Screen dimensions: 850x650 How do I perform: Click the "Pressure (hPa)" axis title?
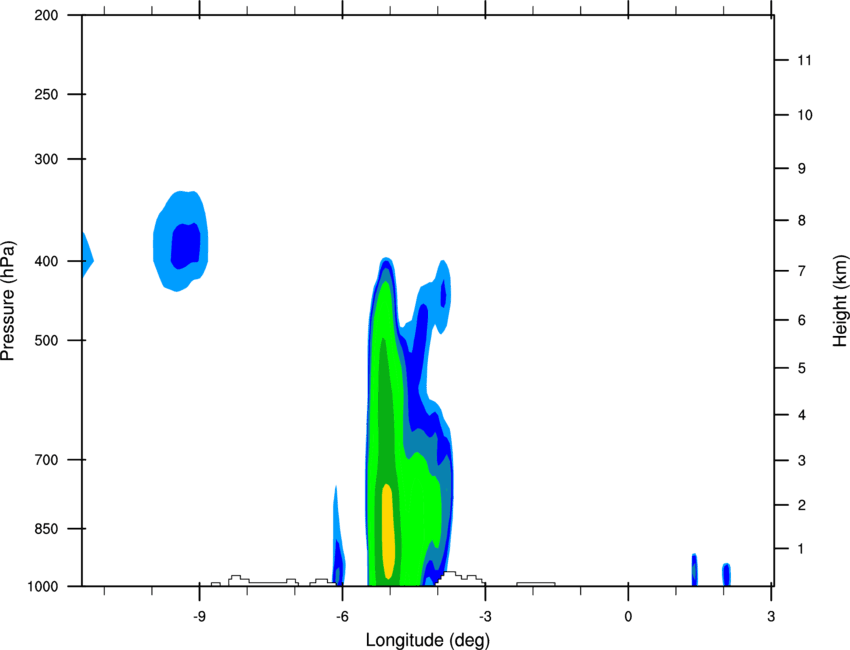8,301
